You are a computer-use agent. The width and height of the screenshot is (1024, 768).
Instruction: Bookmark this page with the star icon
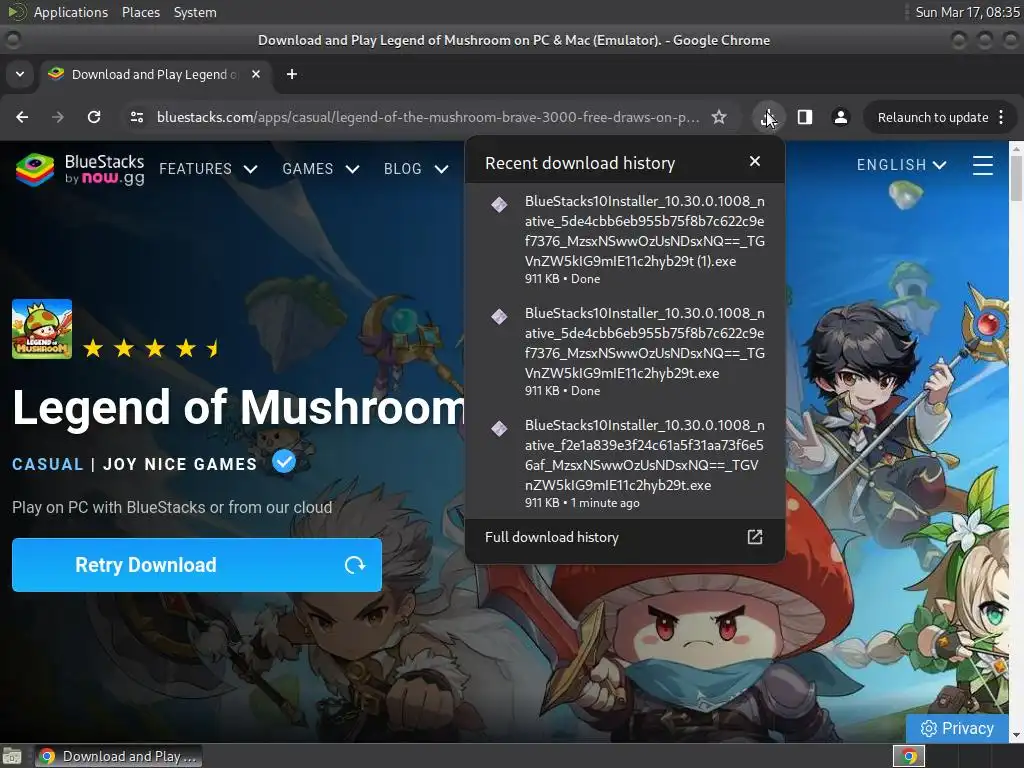click(x=719, y=117)
